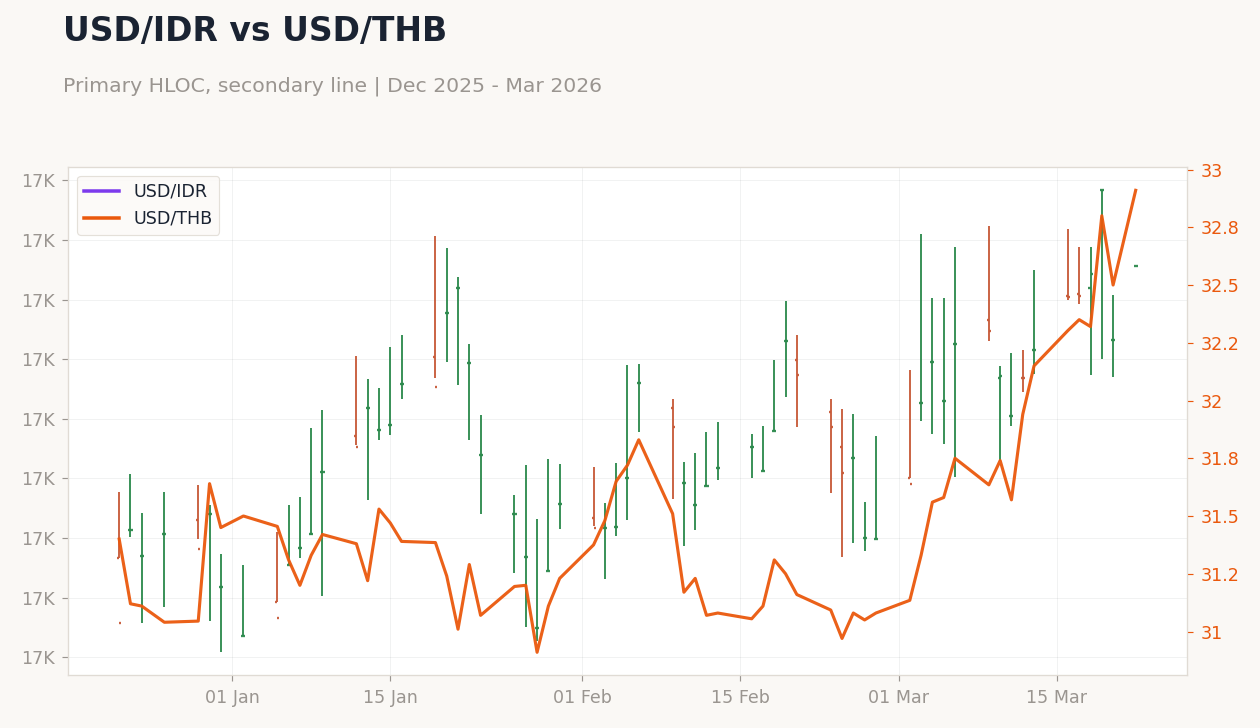Click the 15 Jan x-axis label
The height and width of the screenshot is (728, 1260).
390,698
